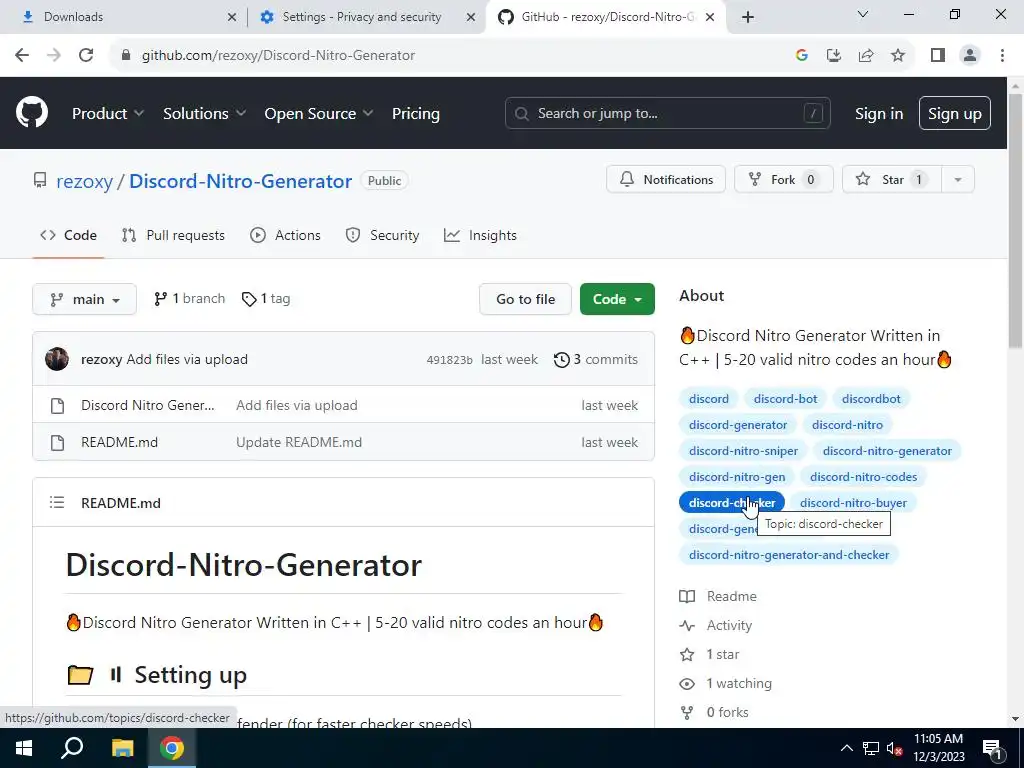Fork the repository

pyautogui.click(x=784, y=180)
